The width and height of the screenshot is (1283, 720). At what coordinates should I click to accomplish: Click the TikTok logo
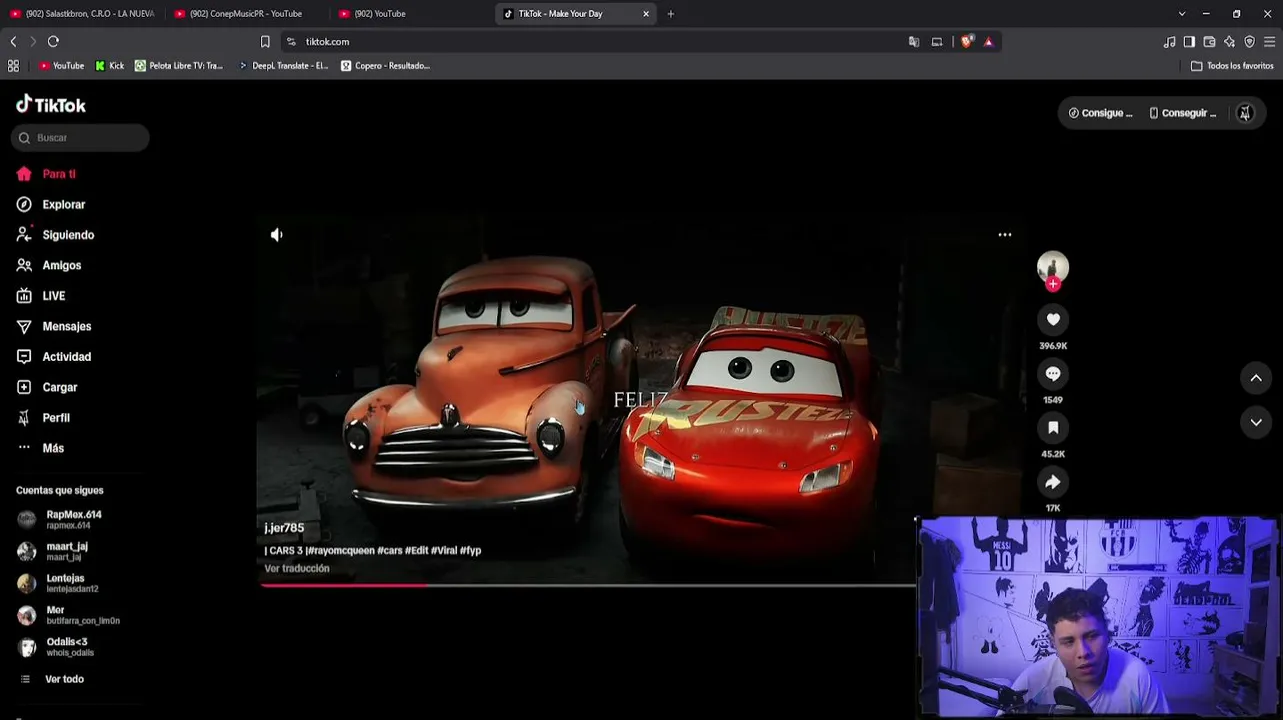click(x=51, y=105)
